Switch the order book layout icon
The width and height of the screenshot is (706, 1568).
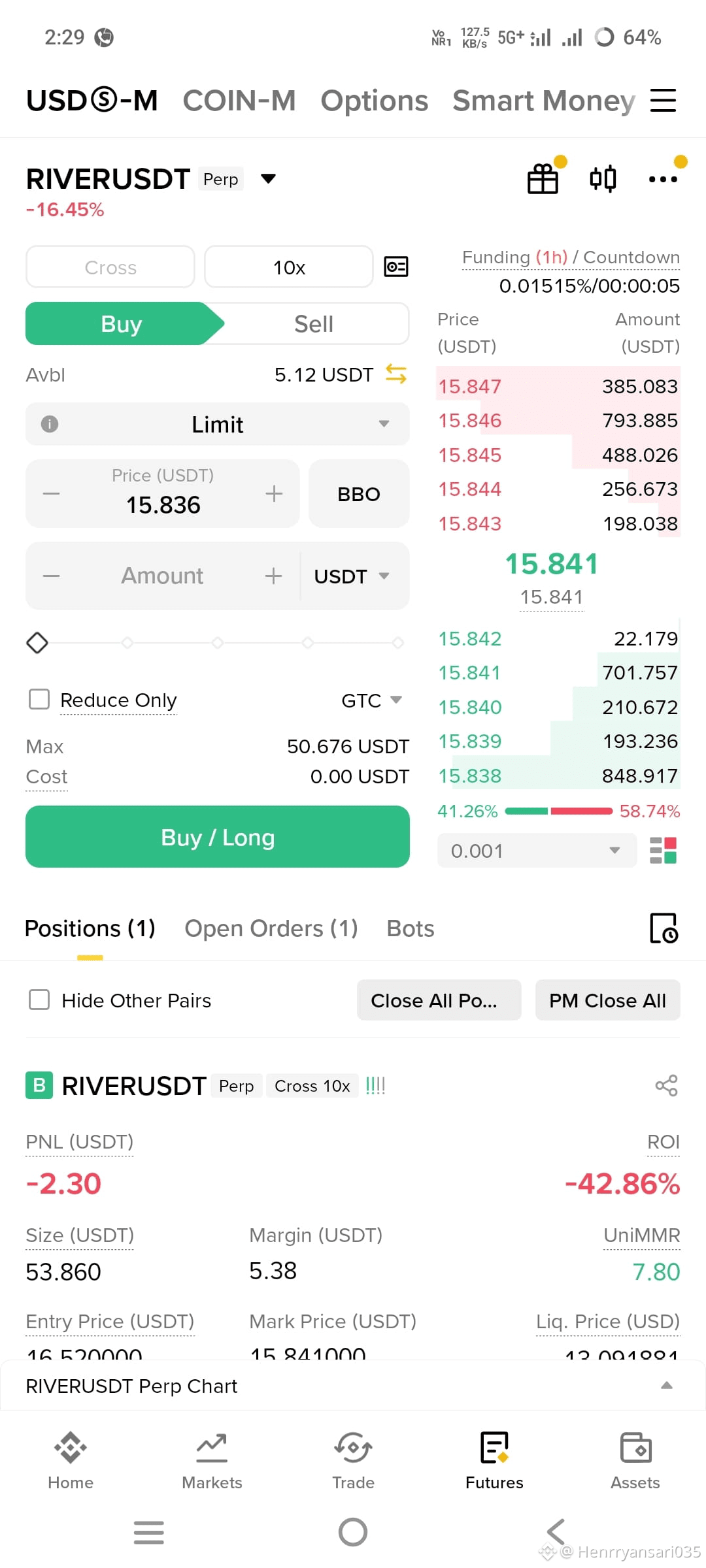(x=664, y=851)
